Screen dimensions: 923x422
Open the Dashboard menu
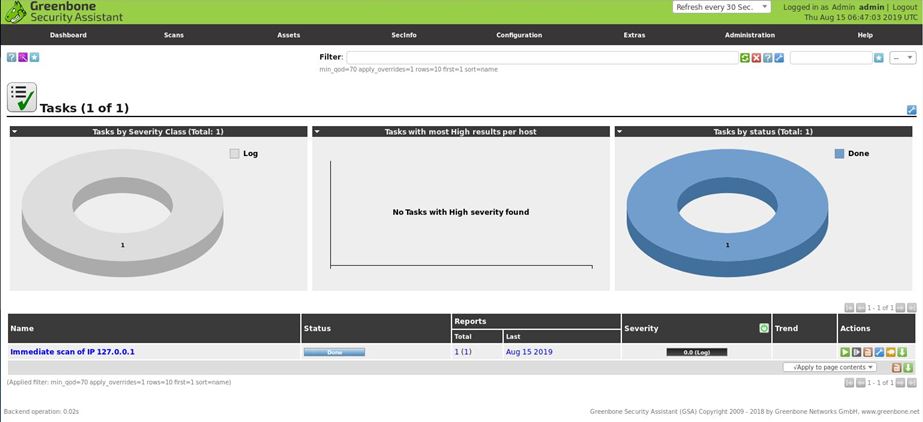pyautogui.click(x=68, y=35)
